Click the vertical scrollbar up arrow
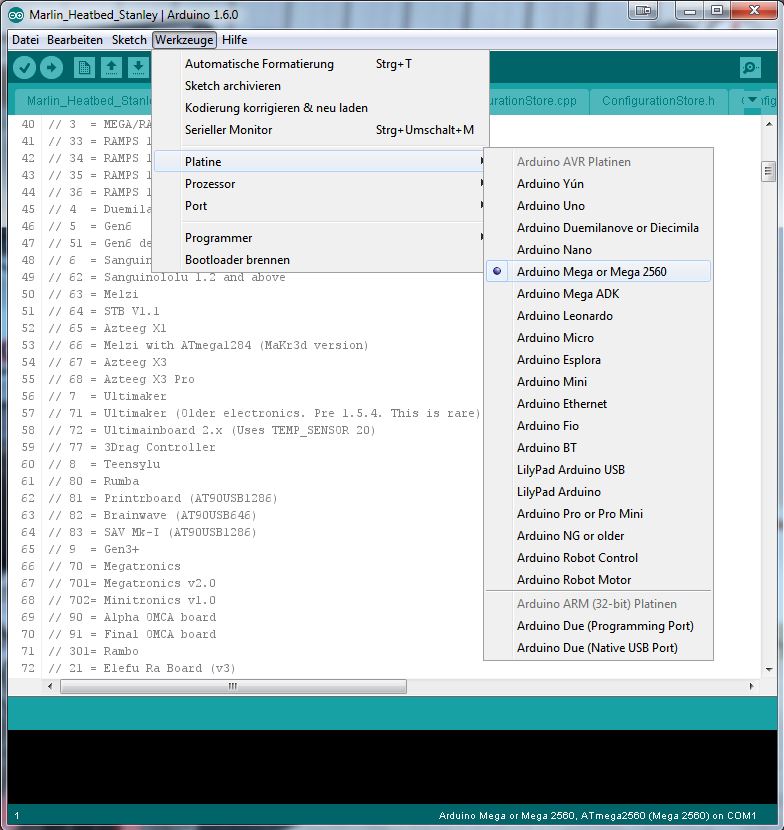 point(769,124)
